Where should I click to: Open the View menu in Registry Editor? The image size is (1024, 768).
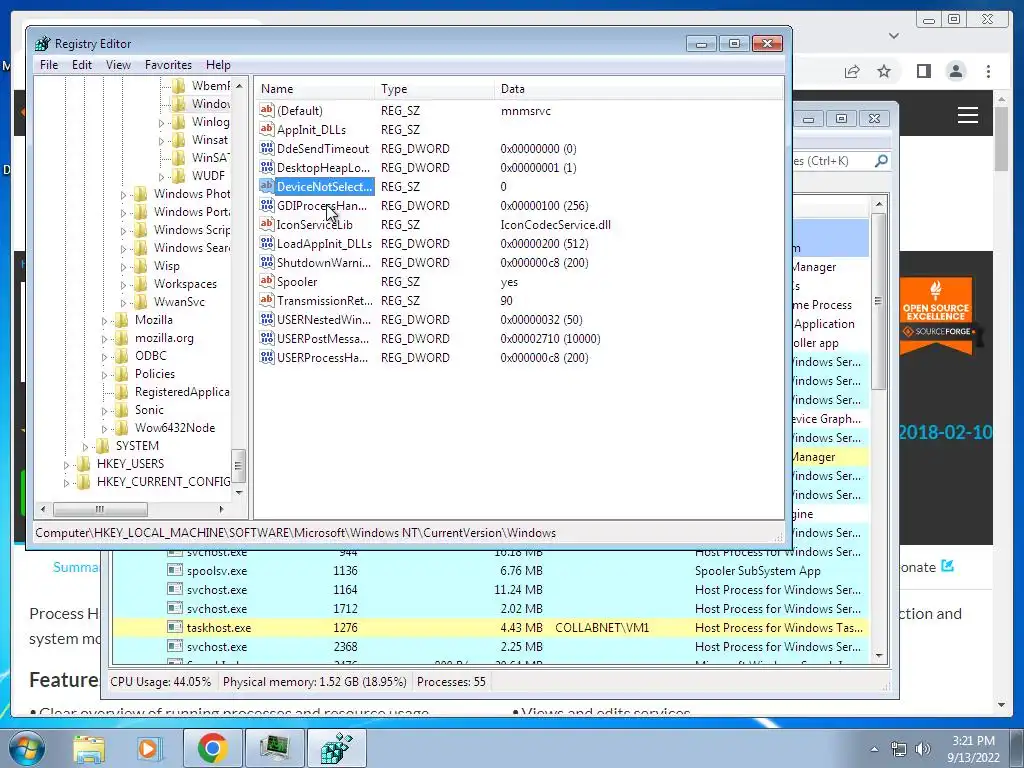coord(118,65)
